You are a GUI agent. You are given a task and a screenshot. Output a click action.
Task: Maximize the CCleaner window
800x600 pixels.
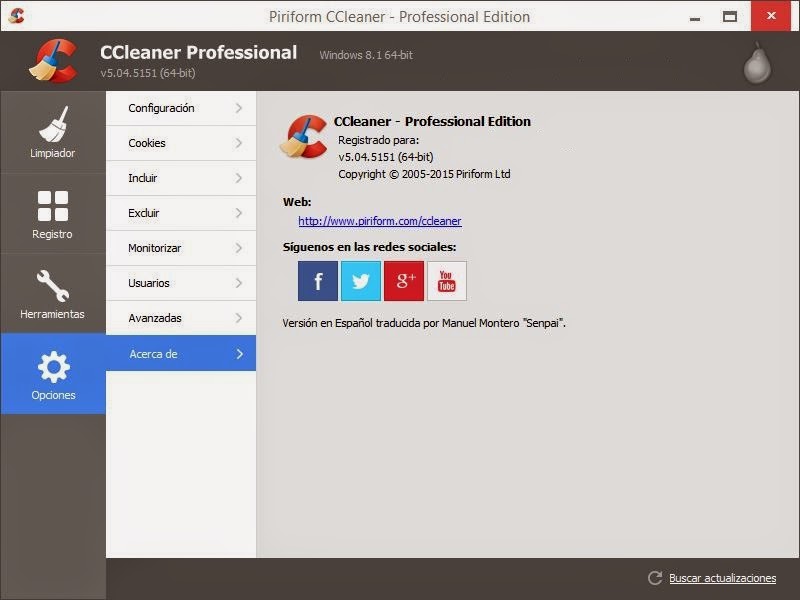[x=730, y=16]
